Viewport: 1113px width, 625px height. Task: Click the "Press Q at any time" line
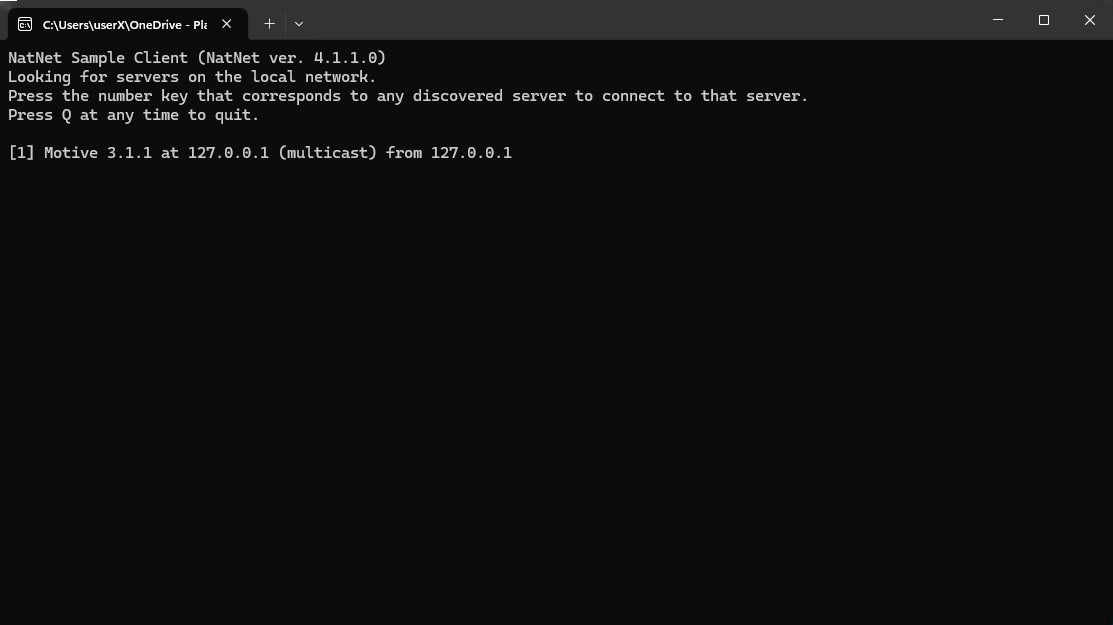pos(133,115)
